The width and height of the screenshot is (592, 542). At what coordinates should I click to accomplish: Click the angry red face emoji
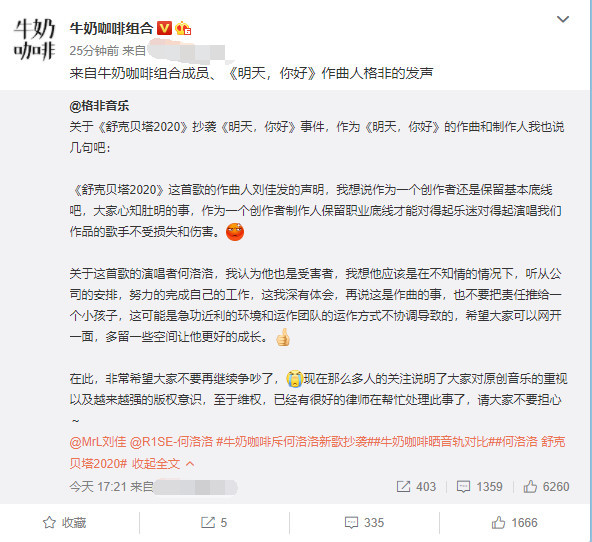235,232
